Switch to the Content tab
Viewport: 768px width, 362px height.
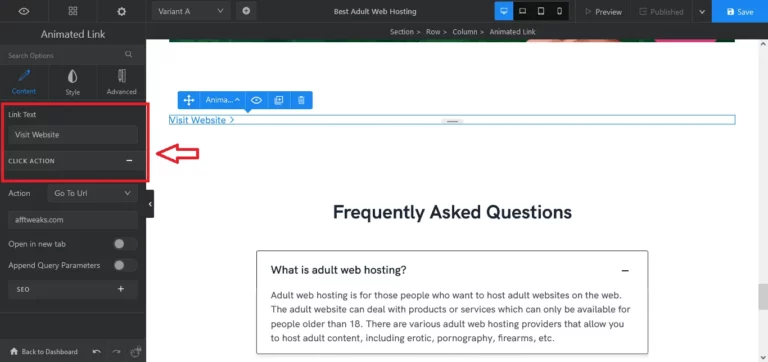pyautogui.click(x=24, y=82)
